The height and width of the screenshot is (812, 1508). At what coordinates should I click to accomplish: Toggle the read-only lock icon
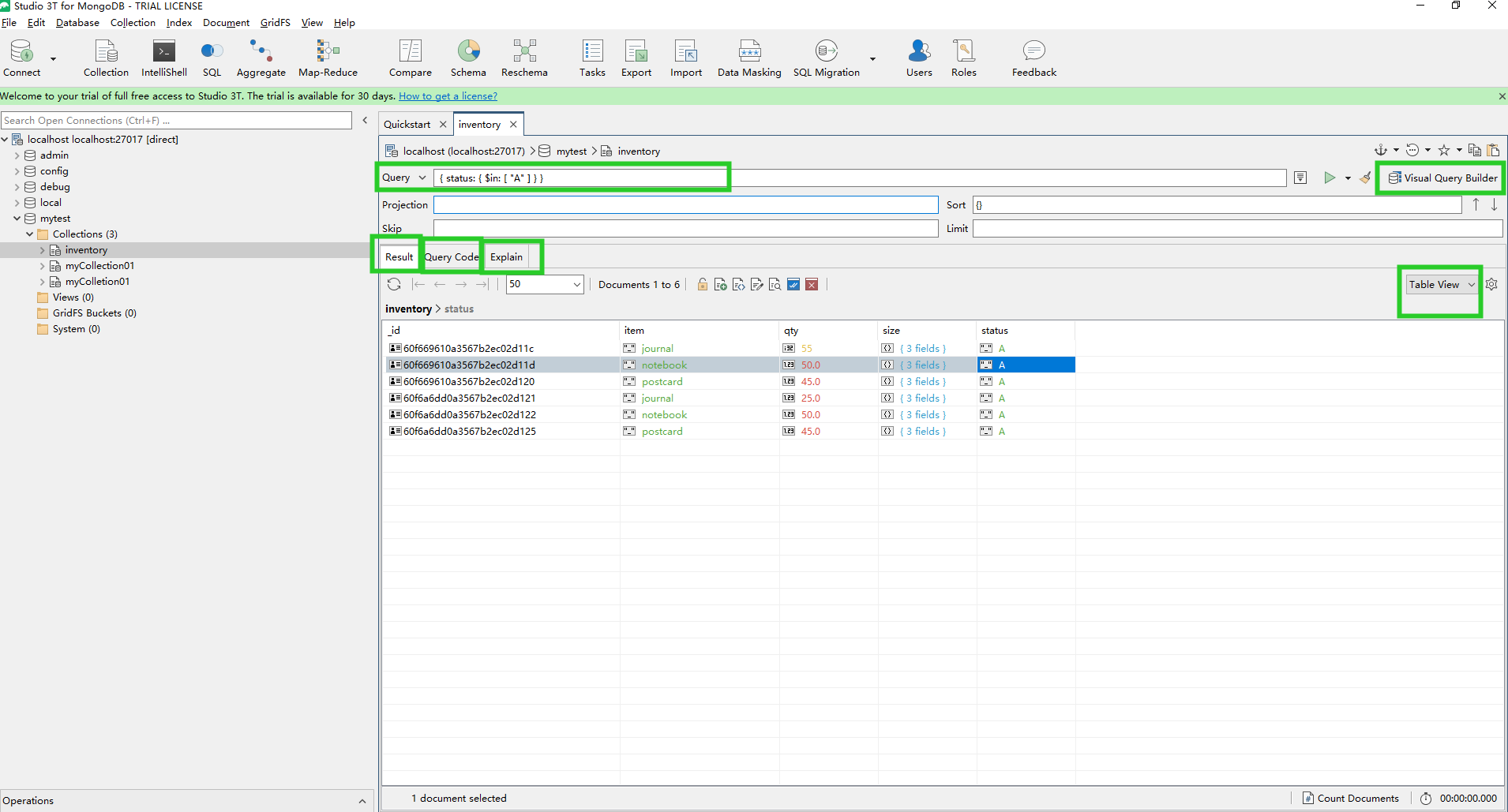coord(702,284)
